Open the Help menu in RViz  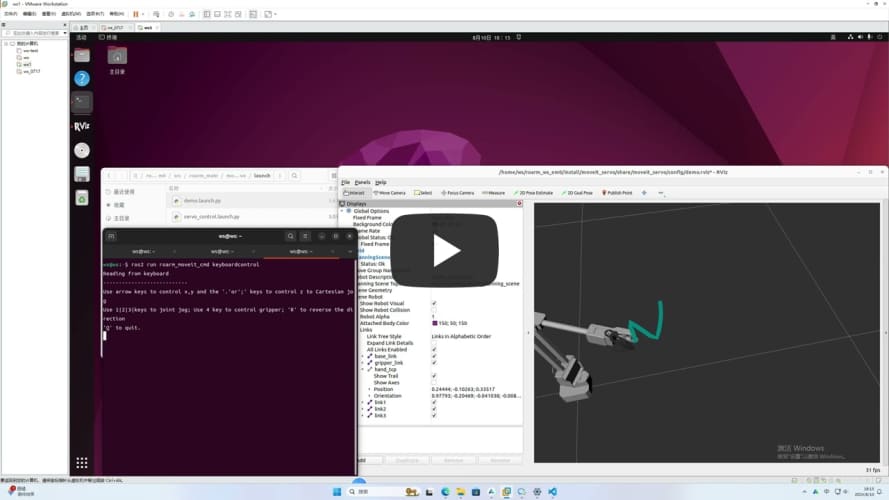pos(380,183)
